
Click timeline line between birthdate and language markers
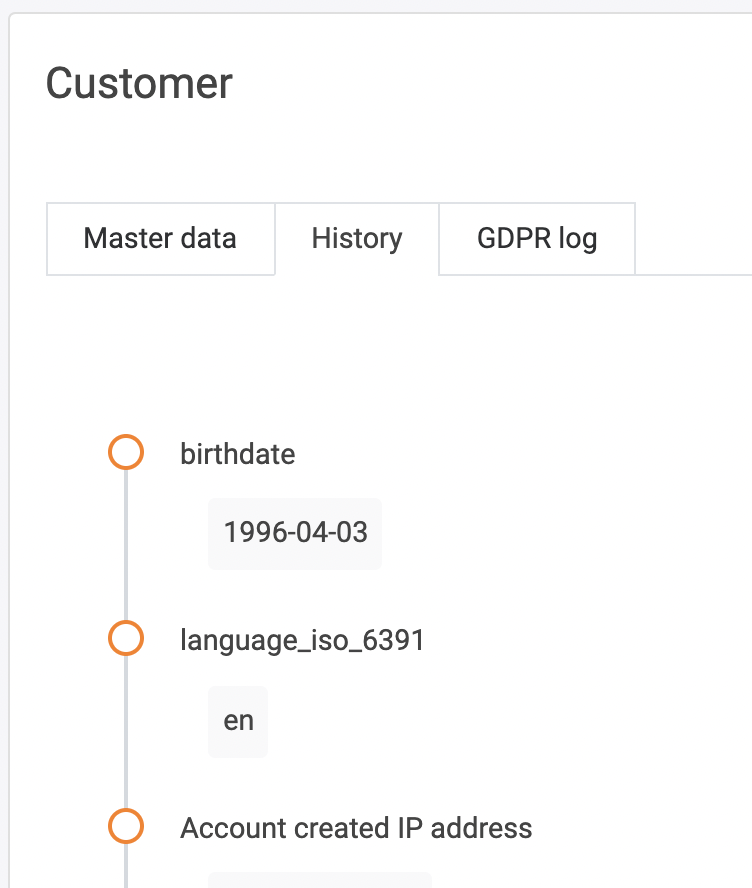pyautogui.click(x=126, y=545)
